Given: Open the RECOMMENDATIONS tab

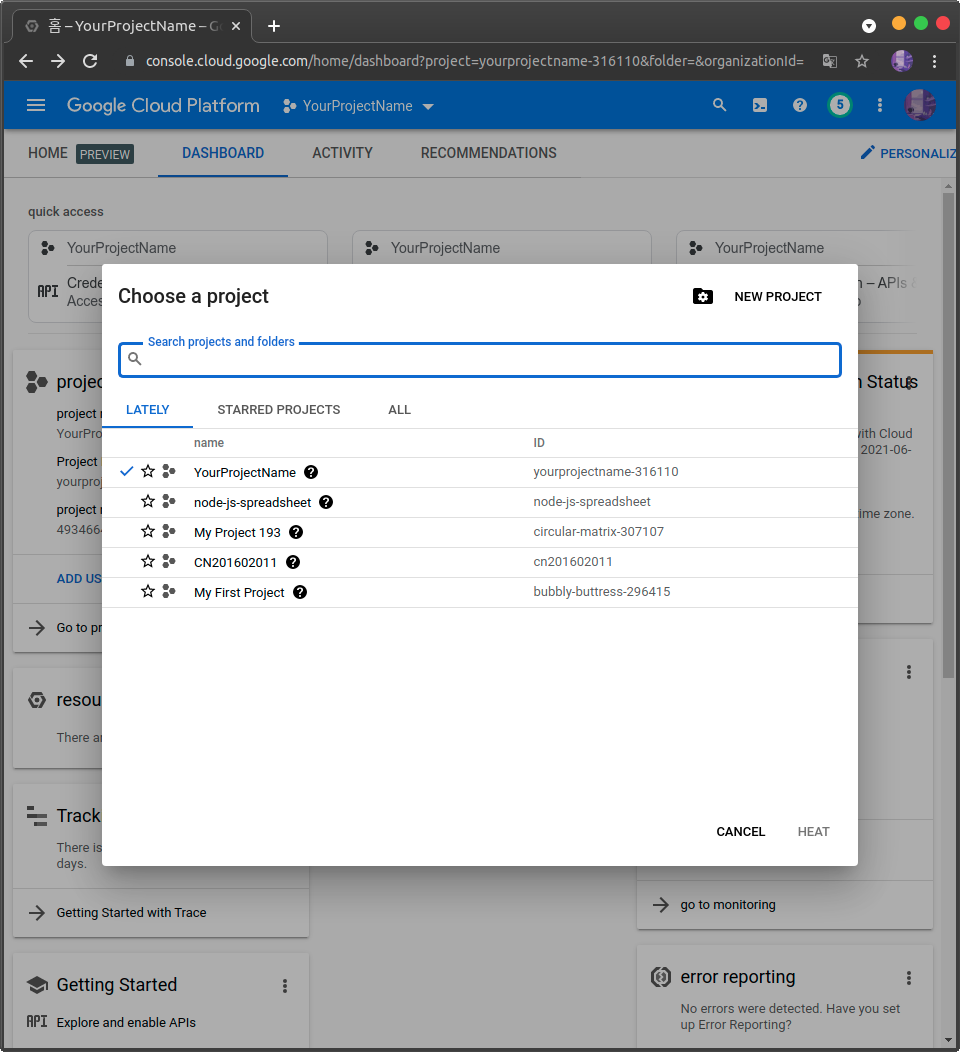Looking at the screenshot, I should click(488, 153).
